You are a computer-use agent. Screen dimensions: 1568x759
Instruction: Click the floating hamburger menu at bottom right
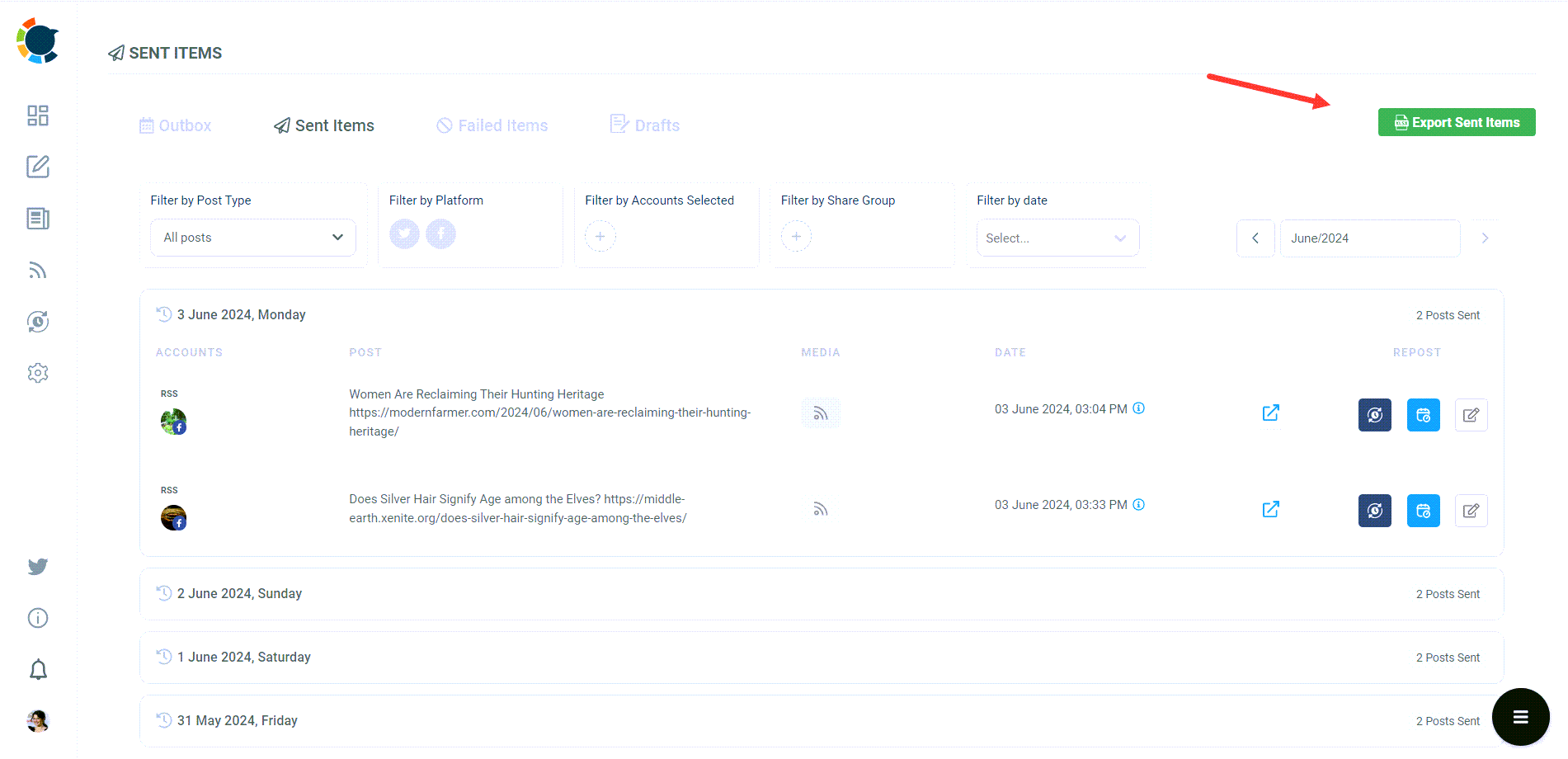[1520, 717]
